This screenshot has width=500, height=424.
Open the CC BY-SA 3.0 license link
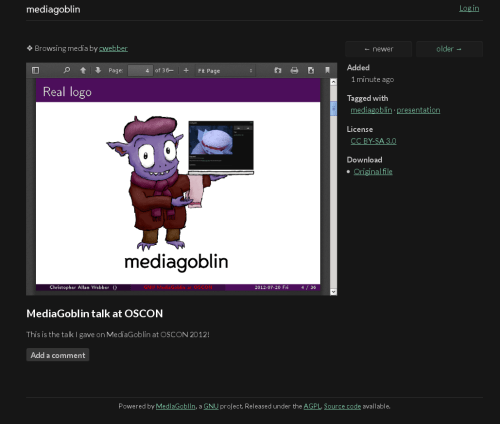(x=373, y=141)
